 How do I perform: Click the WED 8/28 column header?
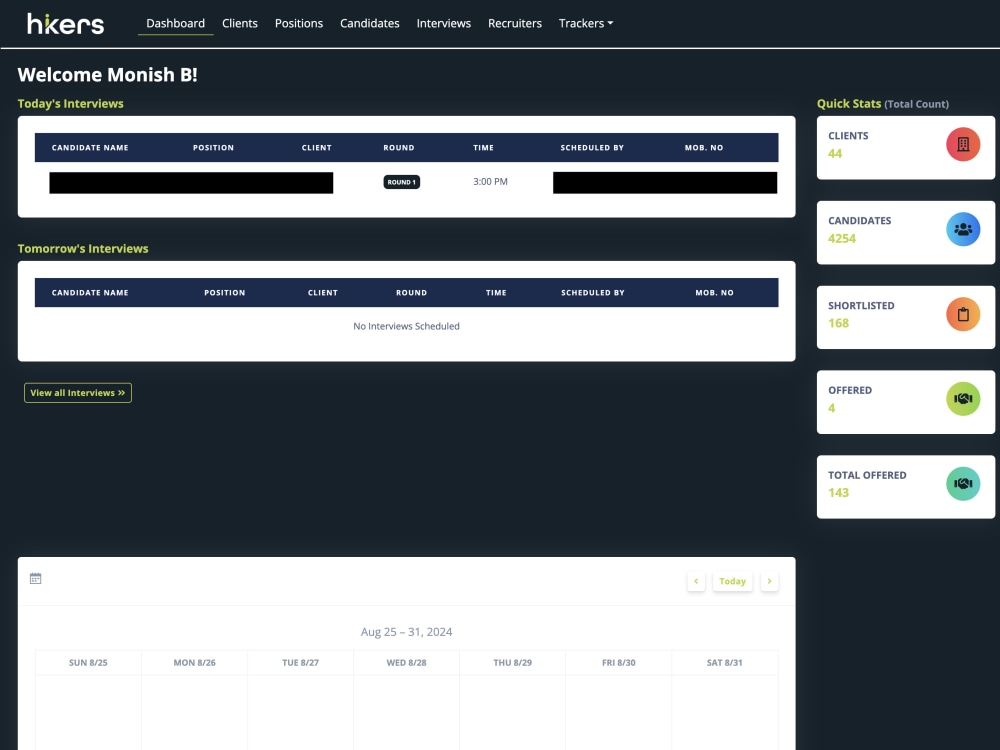pos(406,663)
